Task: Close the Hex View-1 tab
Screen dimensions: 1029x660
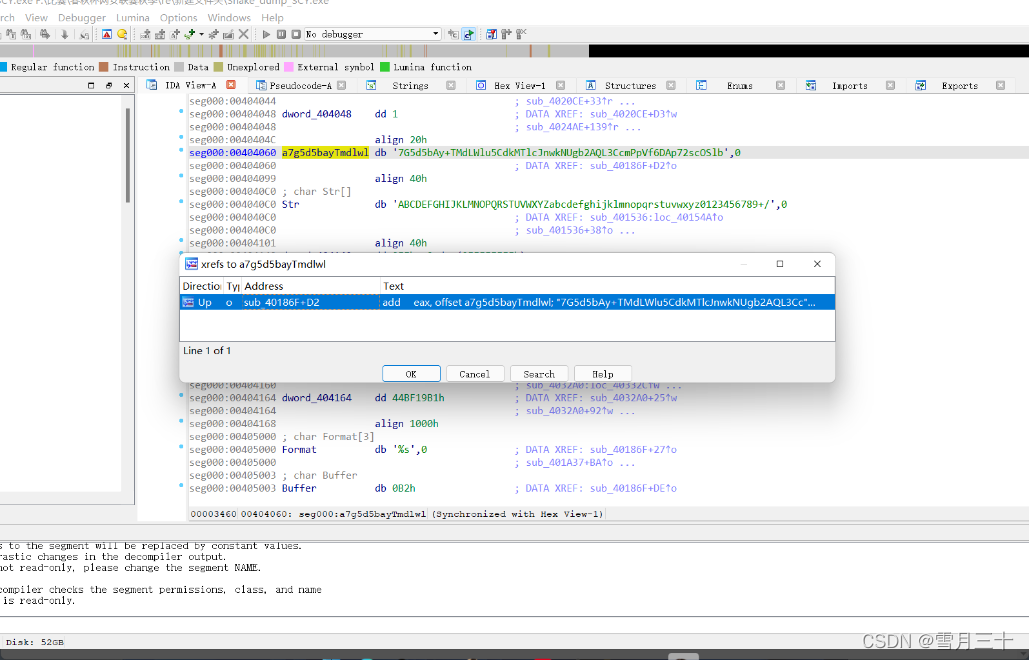Action: coord(560,85)
